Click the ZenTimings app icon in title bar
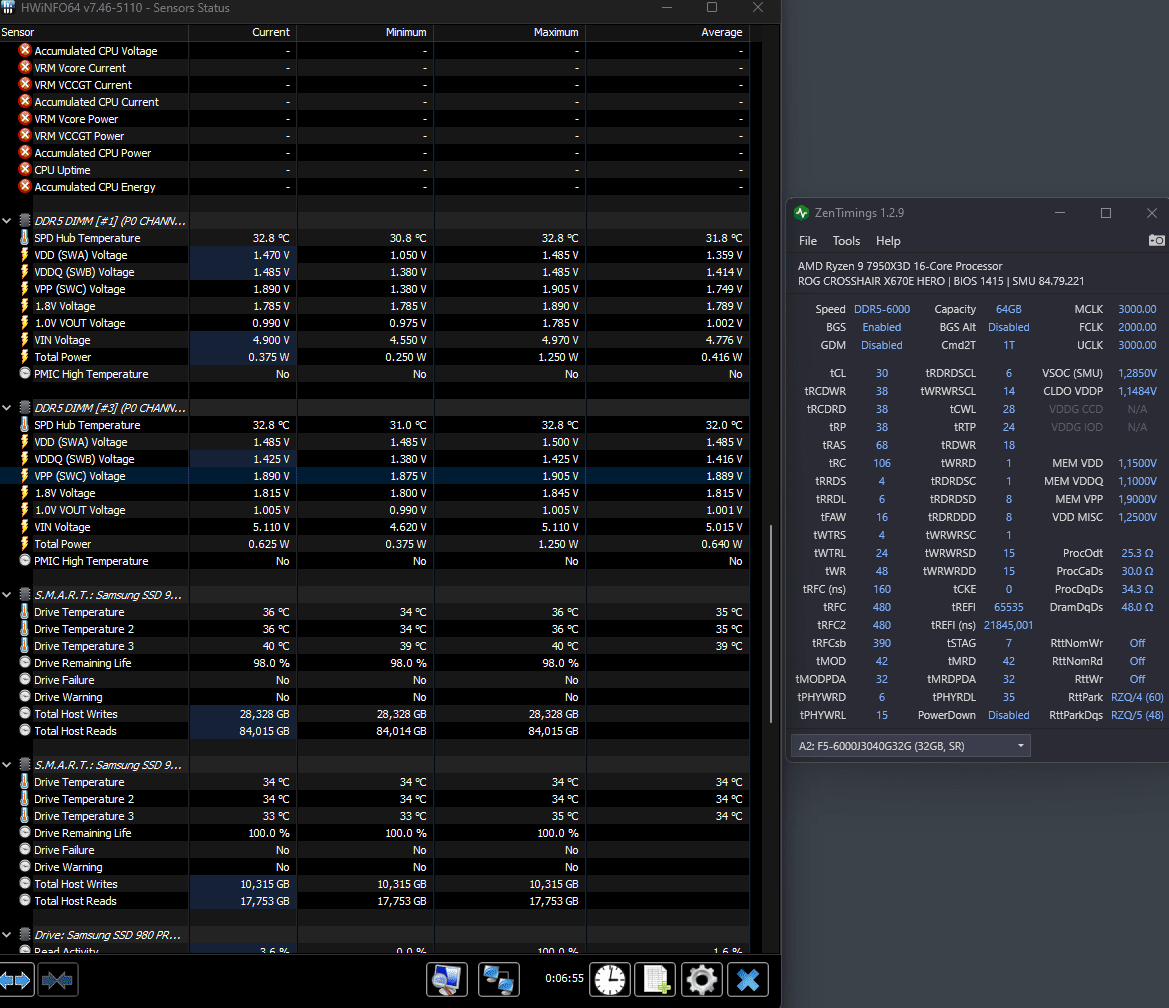Screen dimensions: 1169x1008 801,212
